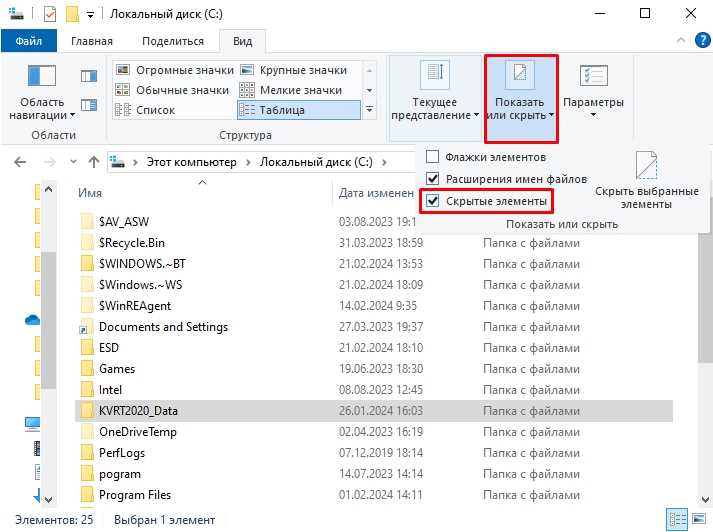Select the $AV_ASW folder

pyautogui.click(x=124, y=222)
